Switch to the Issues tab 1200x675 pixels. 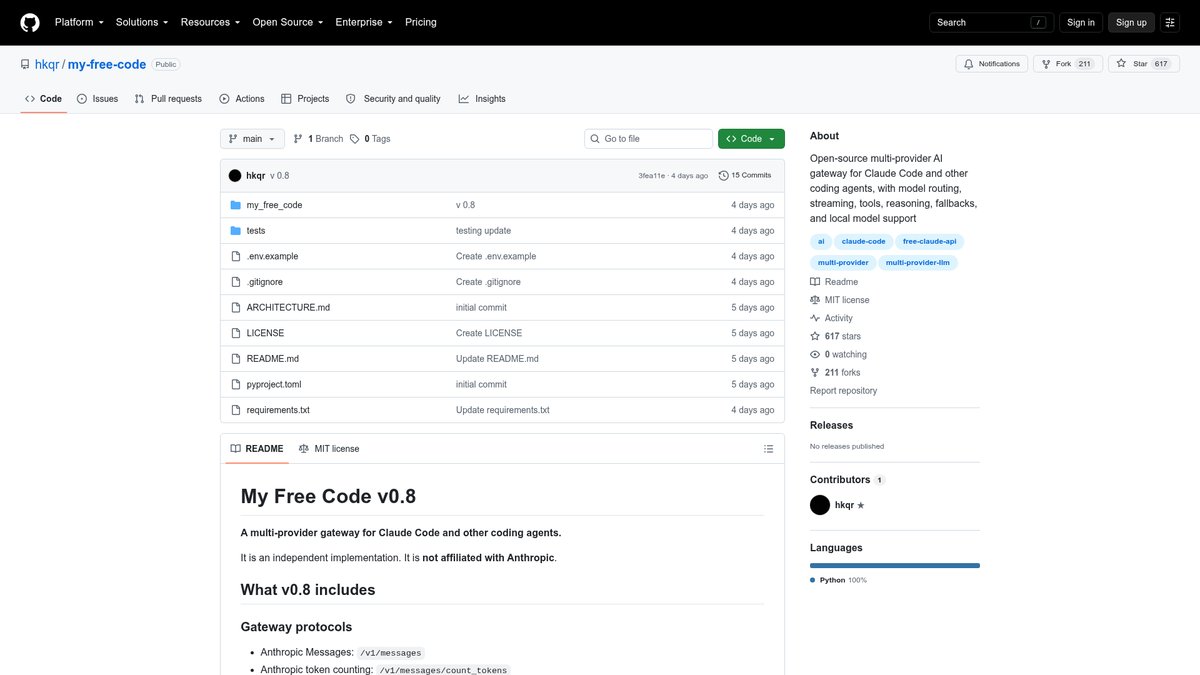[98, 99]
